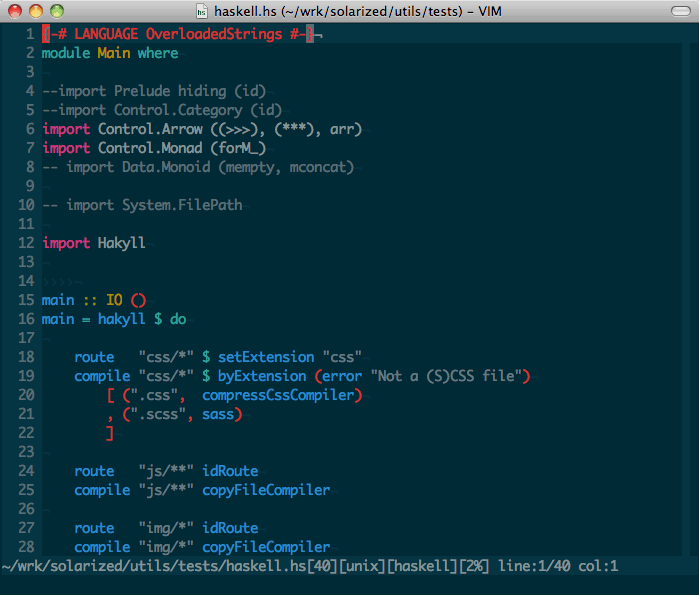Close the VIM window with red button
The height and width of the screenshot is (595, 699).
point(15,11)
